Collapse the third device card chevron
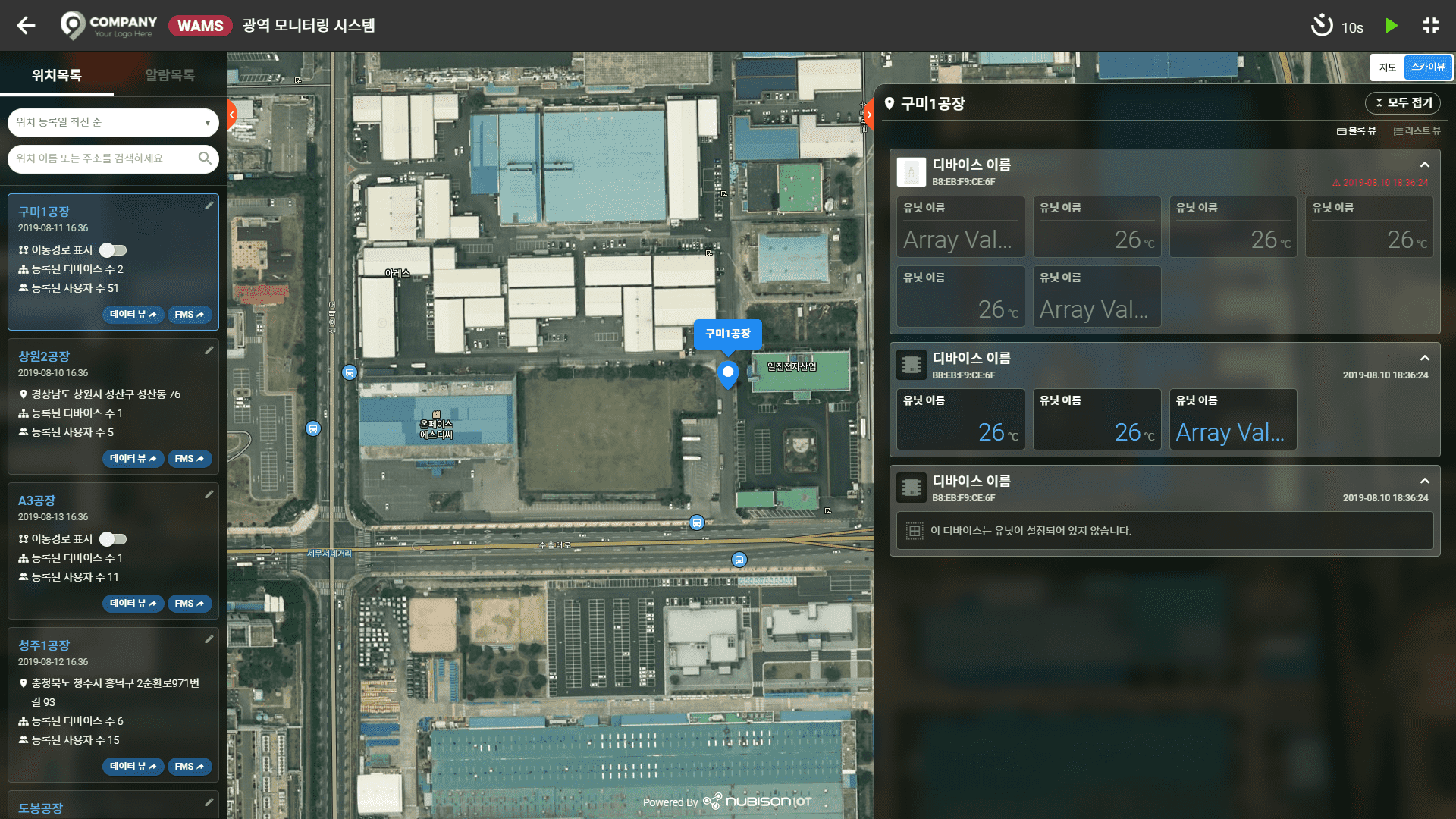The width and height of the screenshot is (1456, 819). 1425,481
